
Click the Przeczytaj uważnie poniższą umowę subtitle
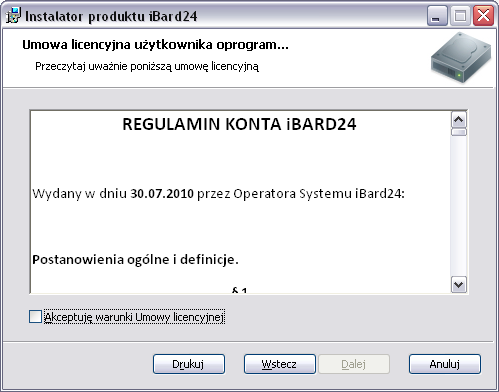coord(147,66)
